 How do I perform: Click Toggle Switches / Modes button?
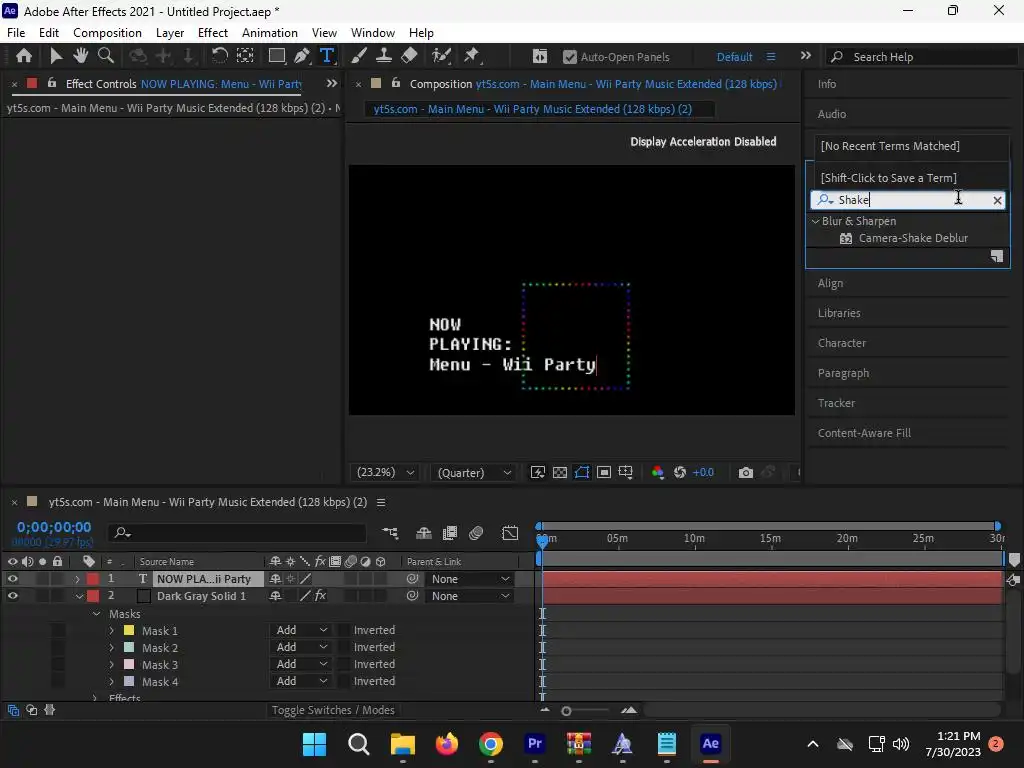[333, 710]
